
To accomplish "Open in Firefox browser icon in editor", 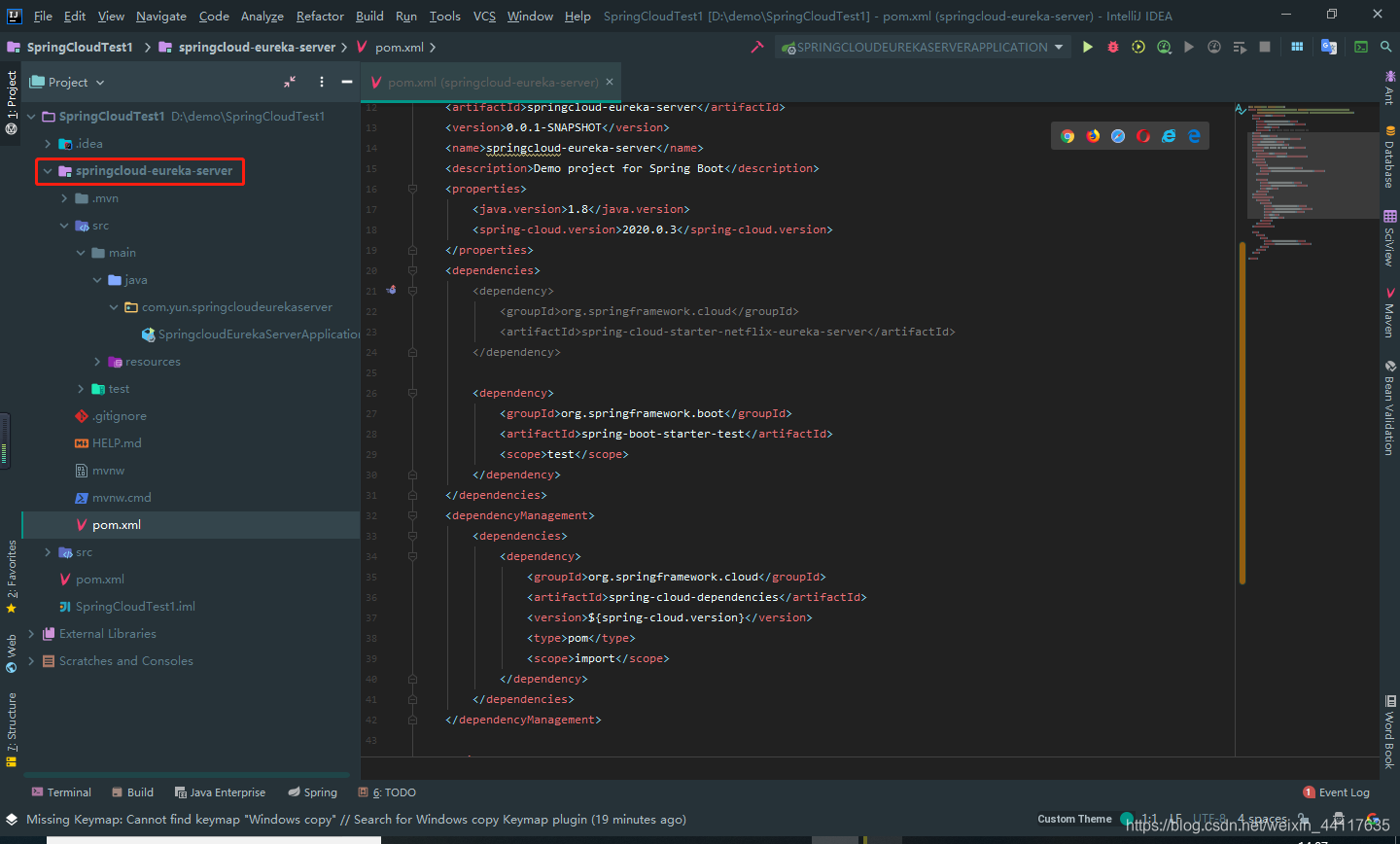I will [1093, 136].
